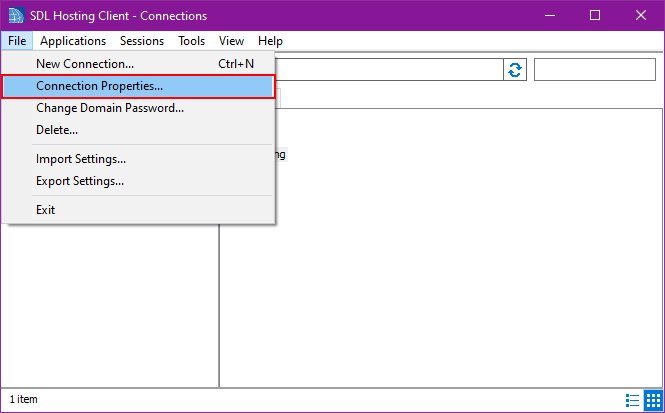Switch to large icons grid view
This screenshot has height=413, width=665.
pos(652,400)
